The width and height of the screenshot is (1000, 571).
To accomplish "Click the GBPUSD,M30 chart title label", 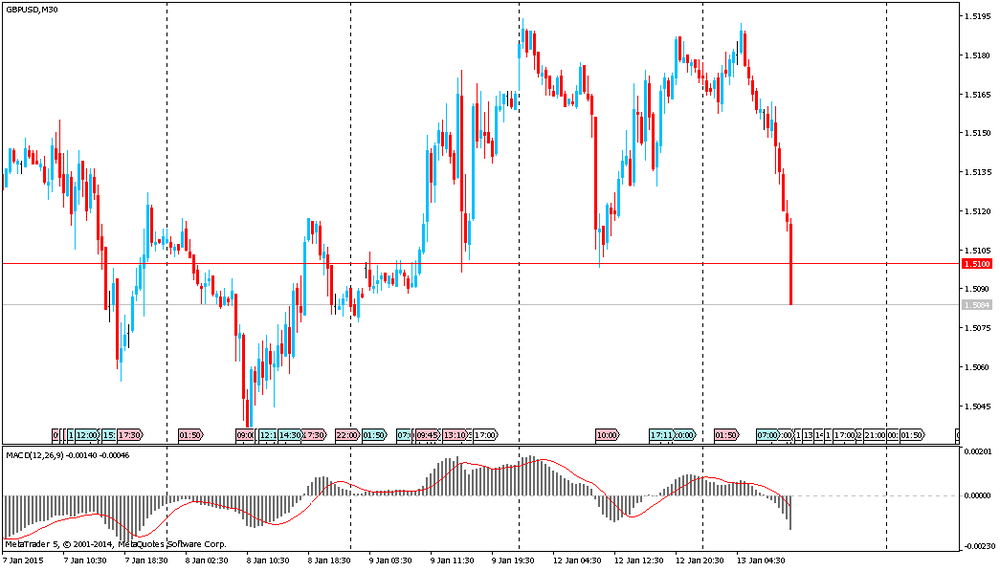I will tap(32, 10).
